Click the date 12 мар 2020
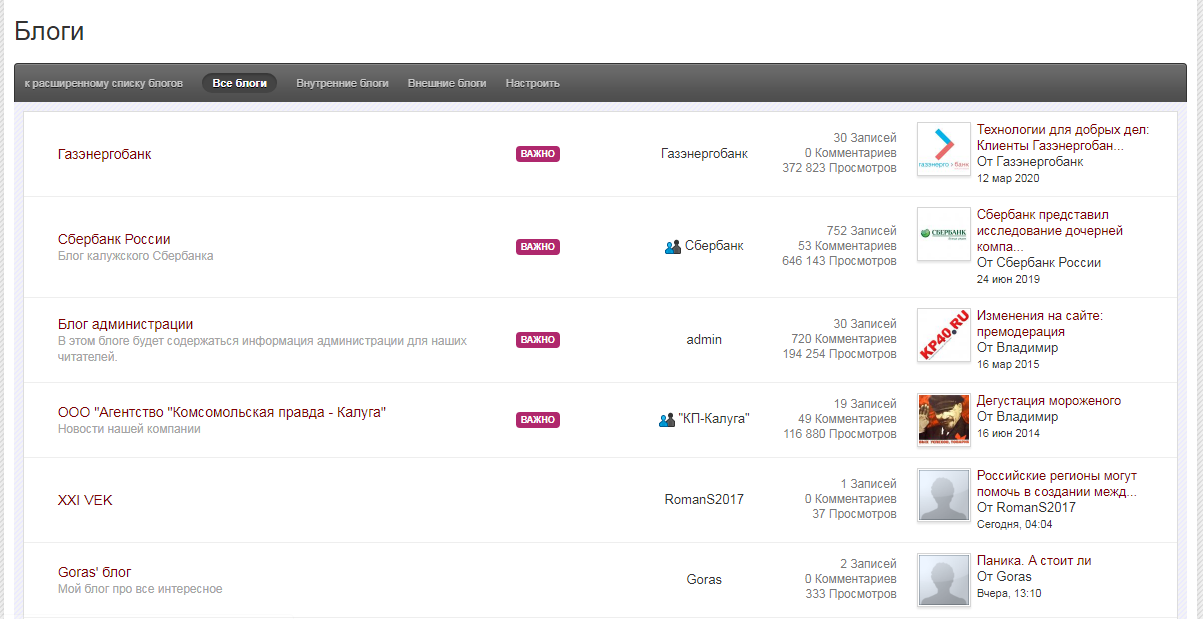1203x619 pixels. (1008, 178)
